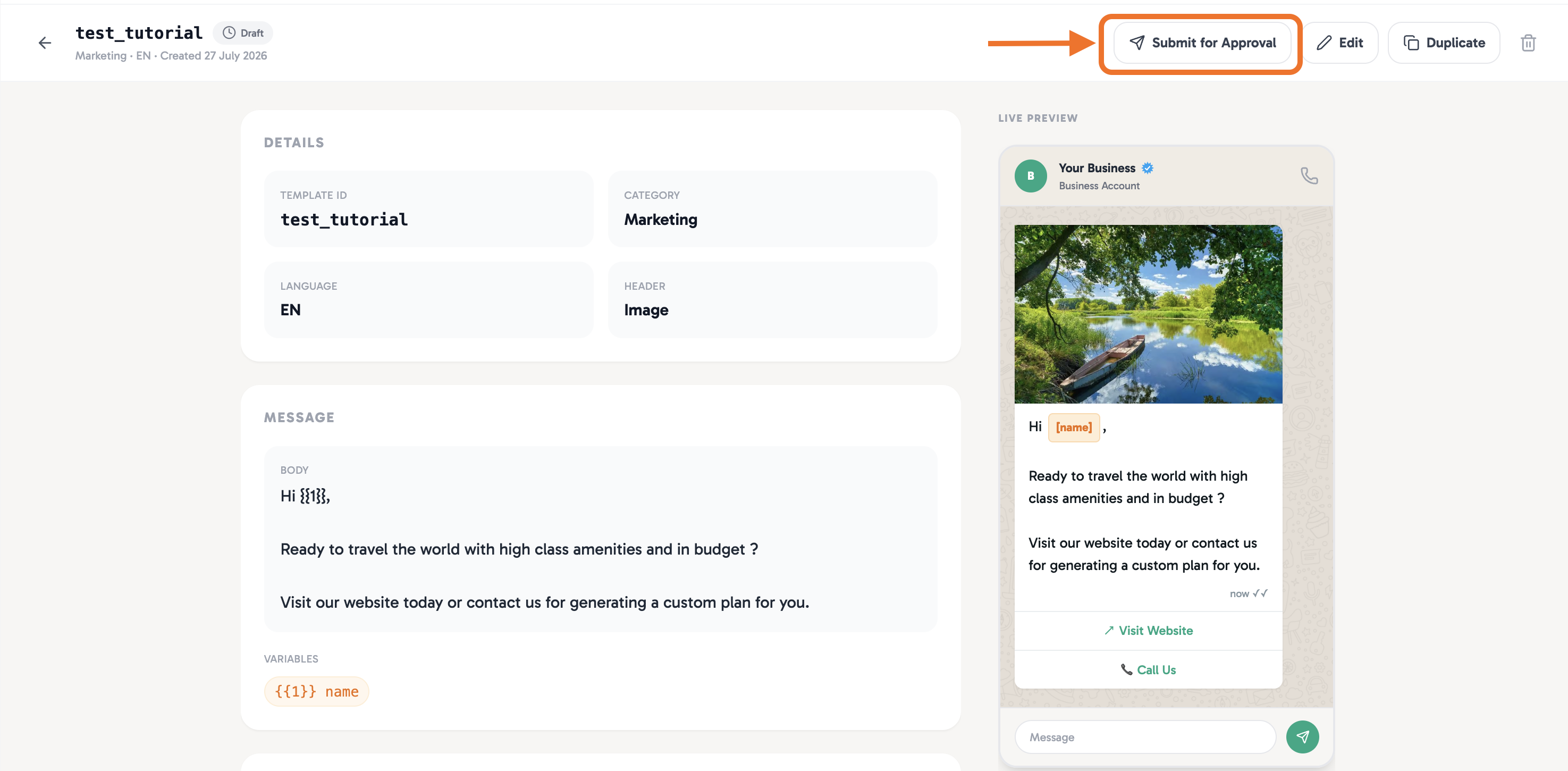Click the Language EN card
This screenshot has width=1568, height=771.
pyautogui.click(x=428, y=300)
